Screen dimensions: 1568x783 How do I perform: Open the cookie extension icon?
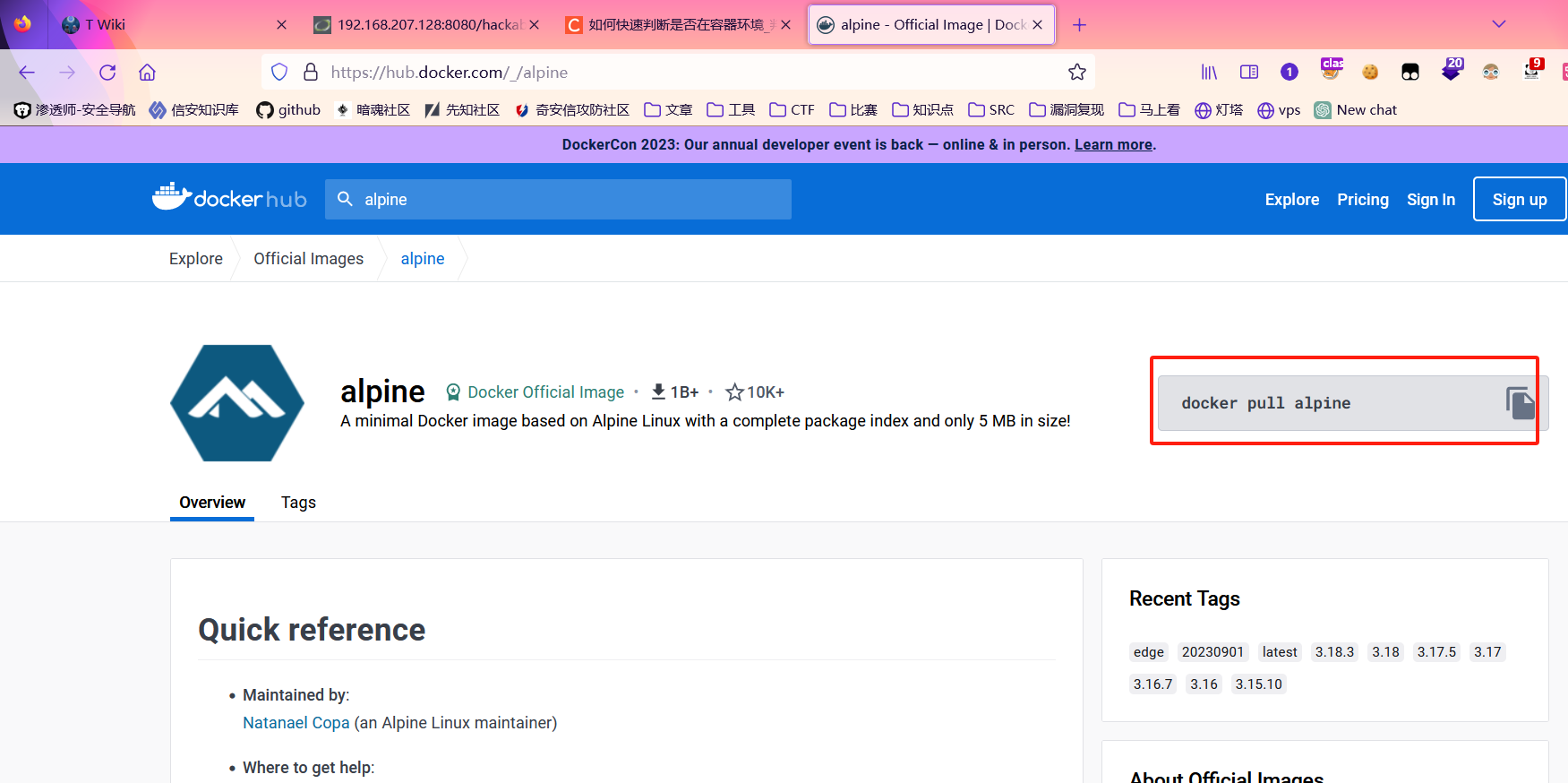tap(1370, 73)
